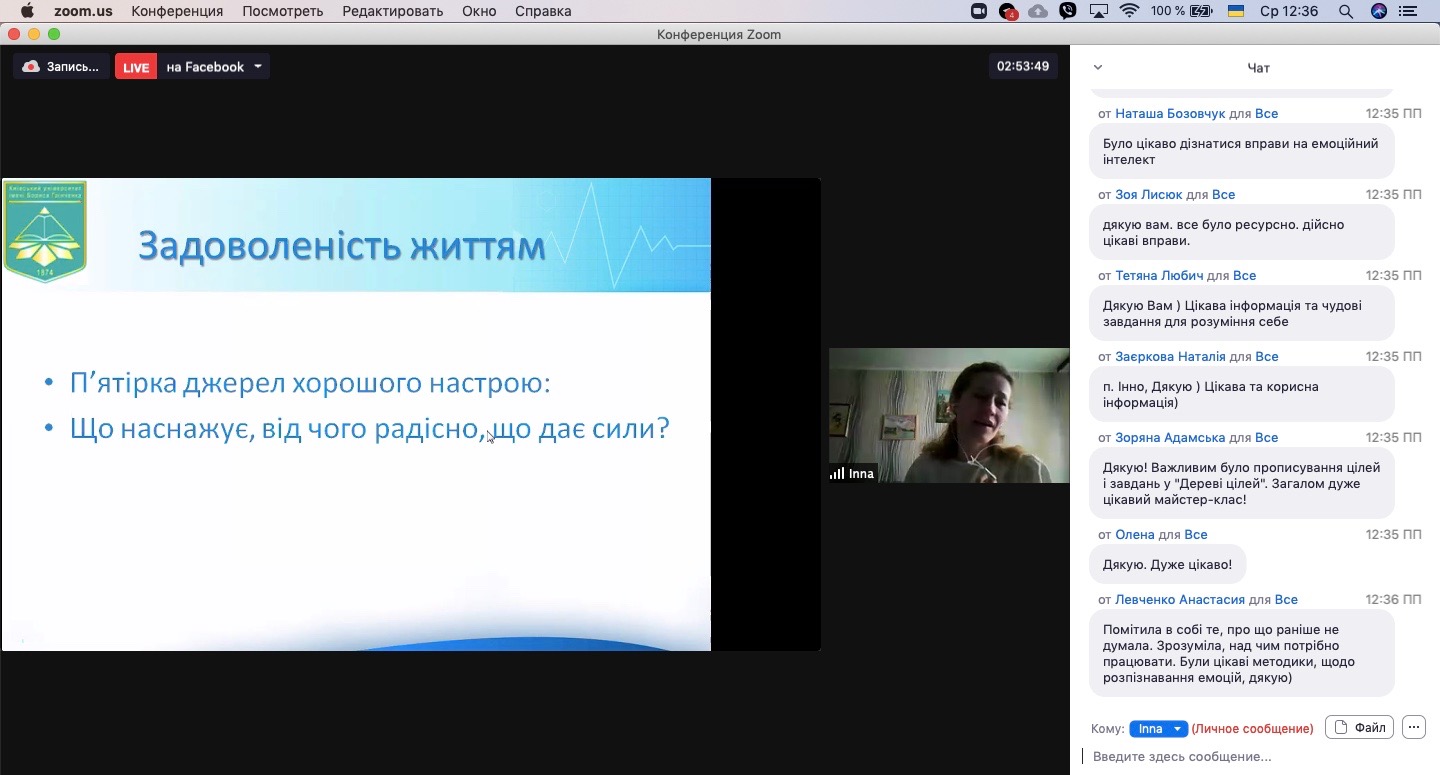The width and height of the screenshot is (1440, 775).
Task: Click the Zoom camera icon in the menu bar
Action: [x=979, y=11]
